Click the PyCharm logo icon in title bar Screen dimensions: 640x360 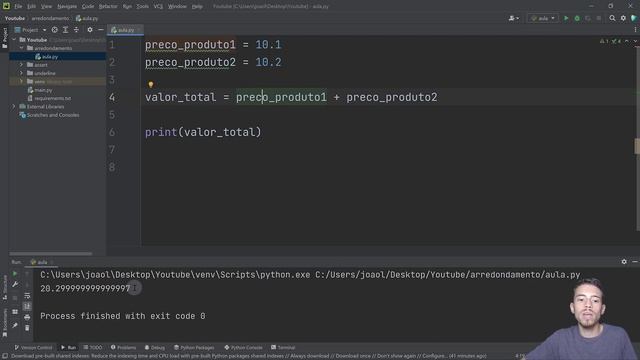[6, 6]
